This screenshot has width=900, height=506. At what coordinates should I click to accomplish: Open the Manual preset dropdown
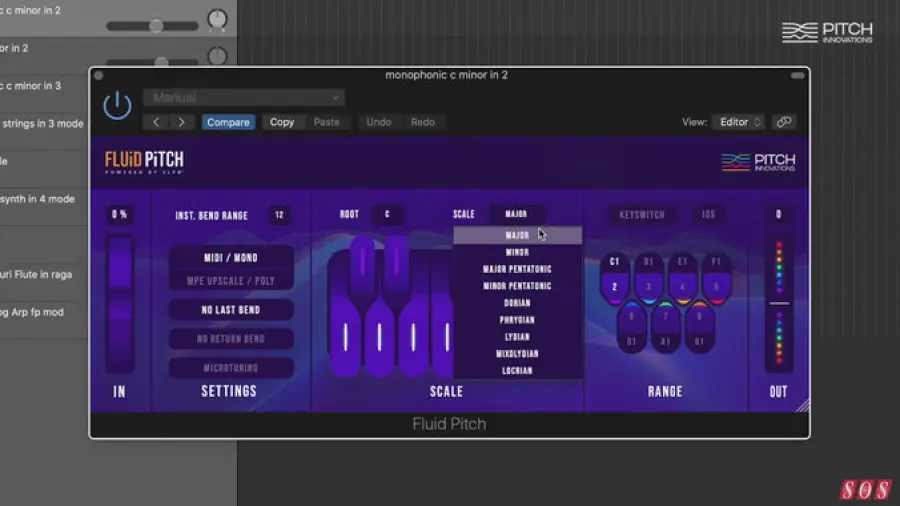[x=244, y=98]
